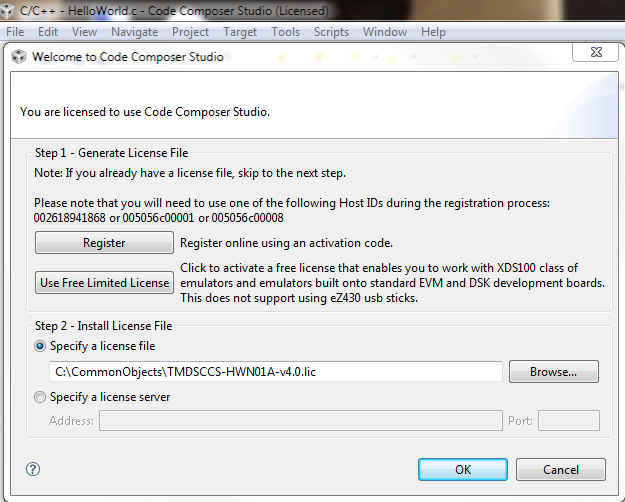The height and width of the screenshot is (502, 625).
Task: Open the Navigate menu
Action: coord(134,32)
